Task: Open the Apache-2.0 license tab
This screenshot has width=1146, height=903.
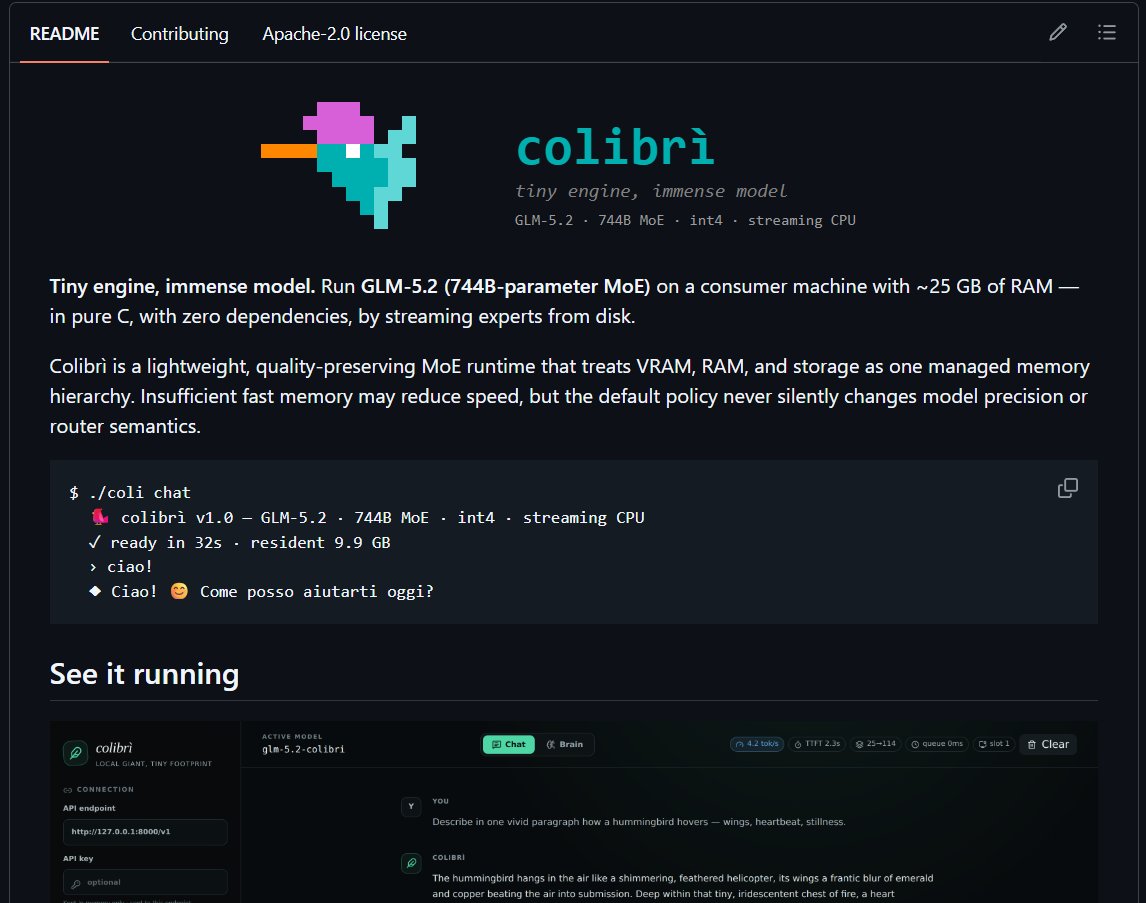Action: click(334, 34)
